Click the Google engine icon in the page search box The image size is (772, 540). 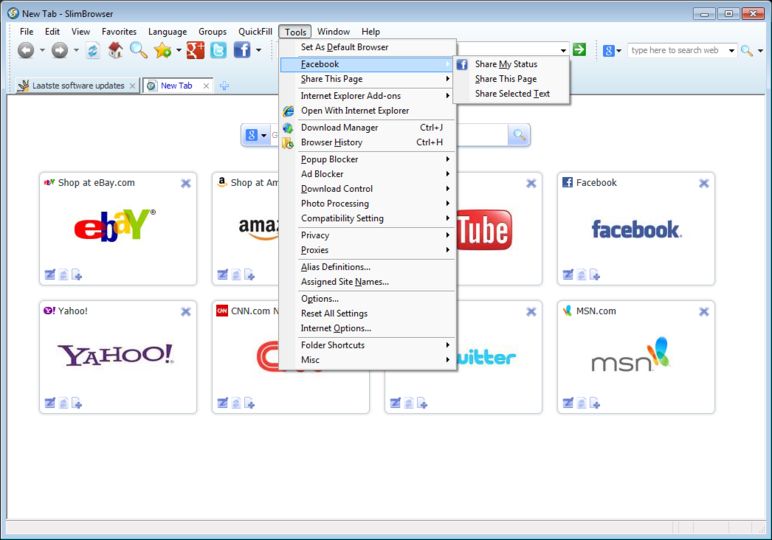click(x=252, y=135)
